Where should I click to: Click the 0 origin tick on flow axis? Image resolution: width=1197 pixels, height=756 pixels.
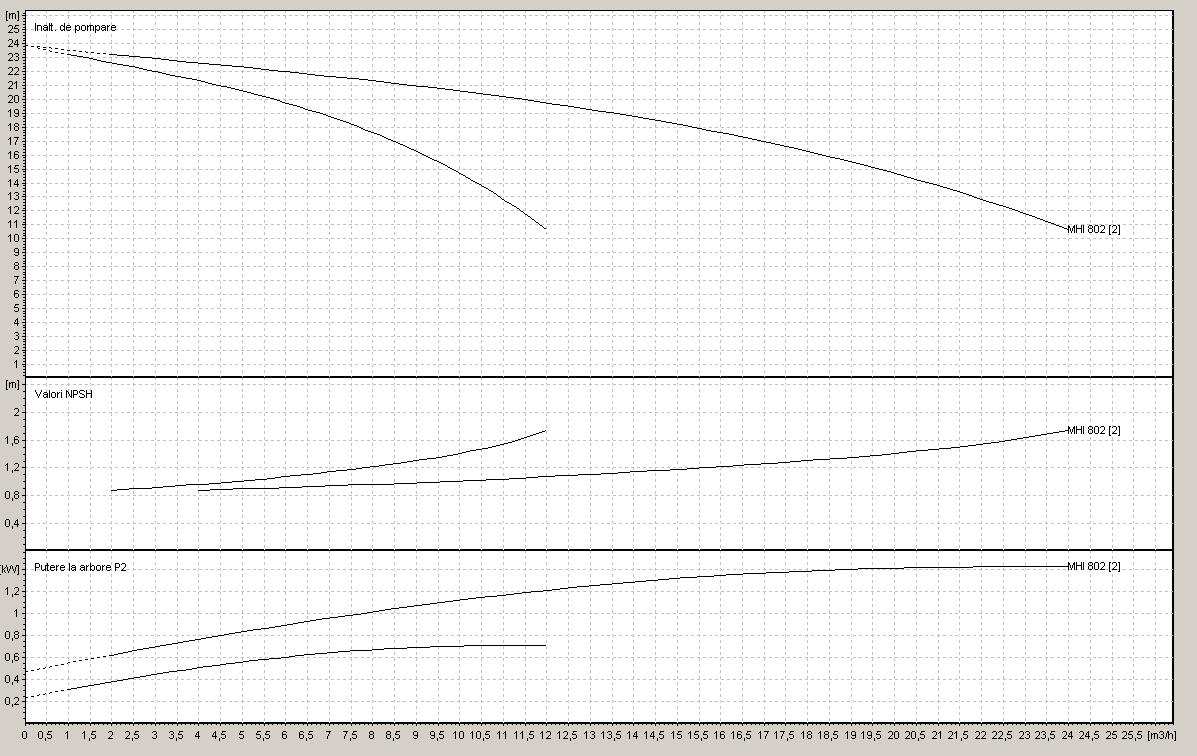(x=24, y=735)
